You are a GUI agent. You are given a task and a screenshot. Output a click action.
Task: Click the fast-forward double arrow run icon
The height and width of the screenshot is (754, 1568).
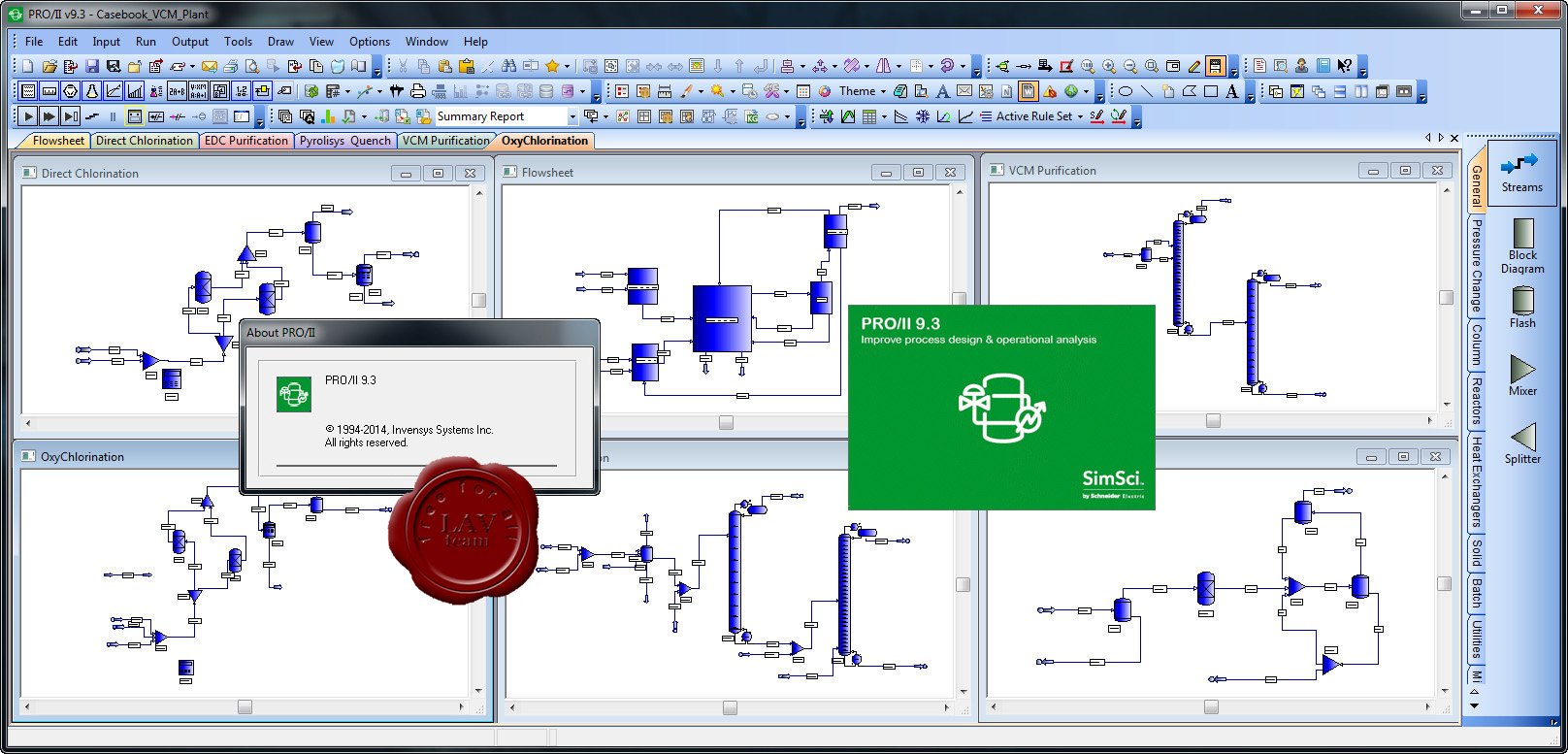(49, 116)
